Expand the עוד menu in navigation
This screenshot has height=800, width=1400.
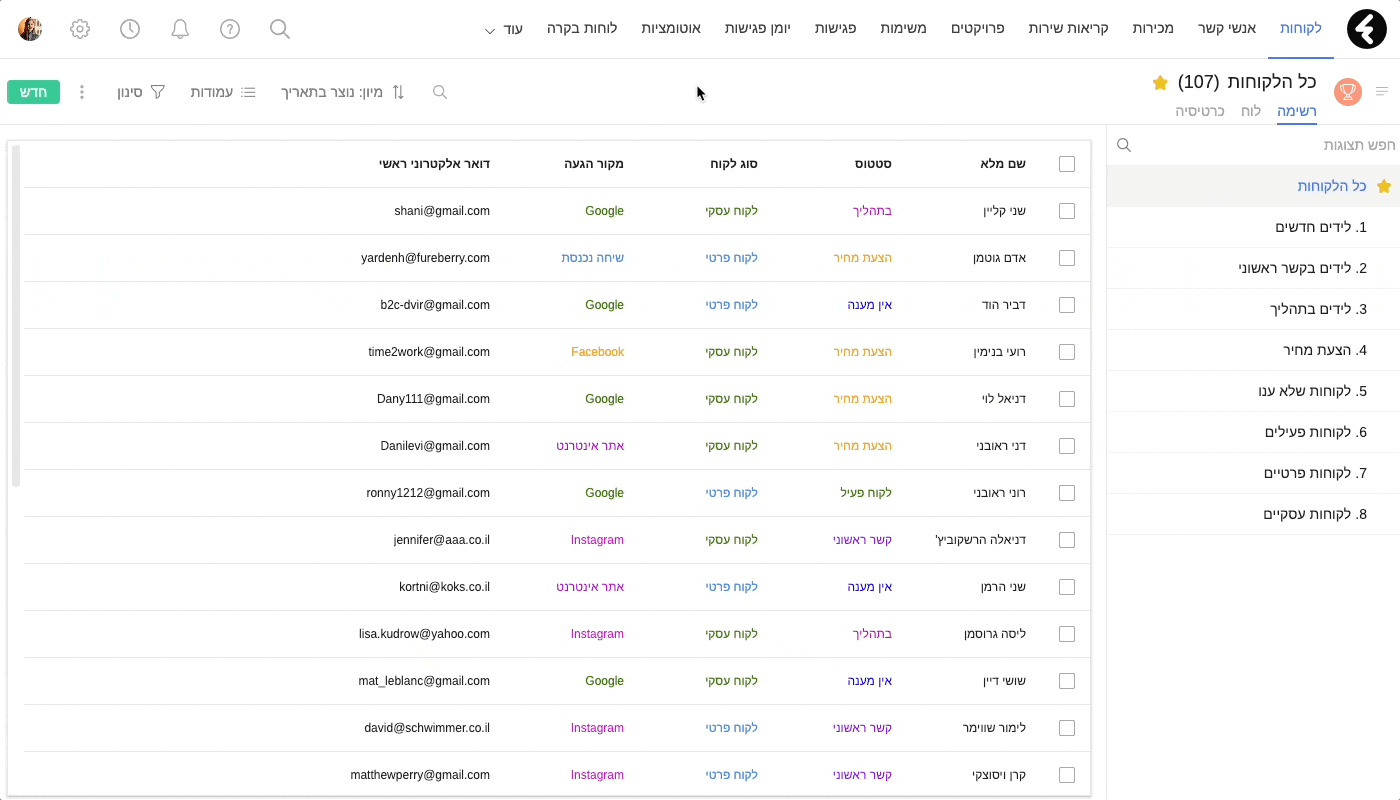504,29
